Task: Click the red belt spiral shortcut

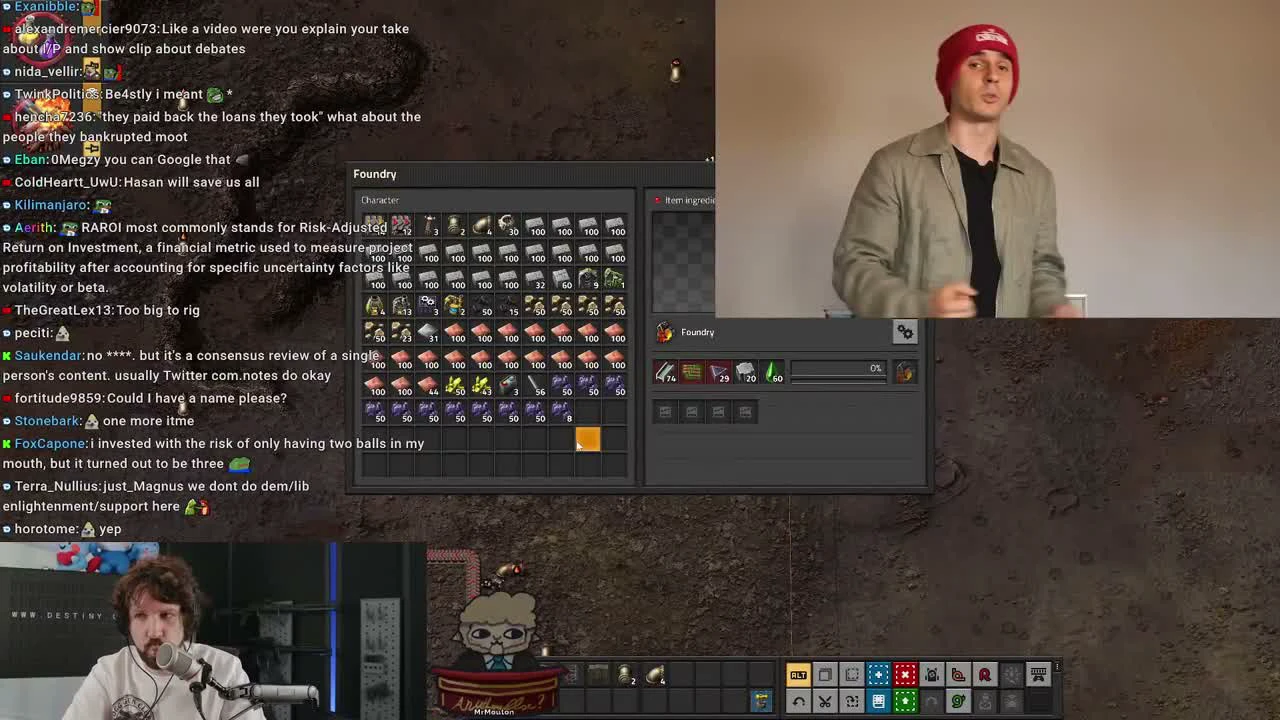Action: pyautogui.click(x=958, y=675)
